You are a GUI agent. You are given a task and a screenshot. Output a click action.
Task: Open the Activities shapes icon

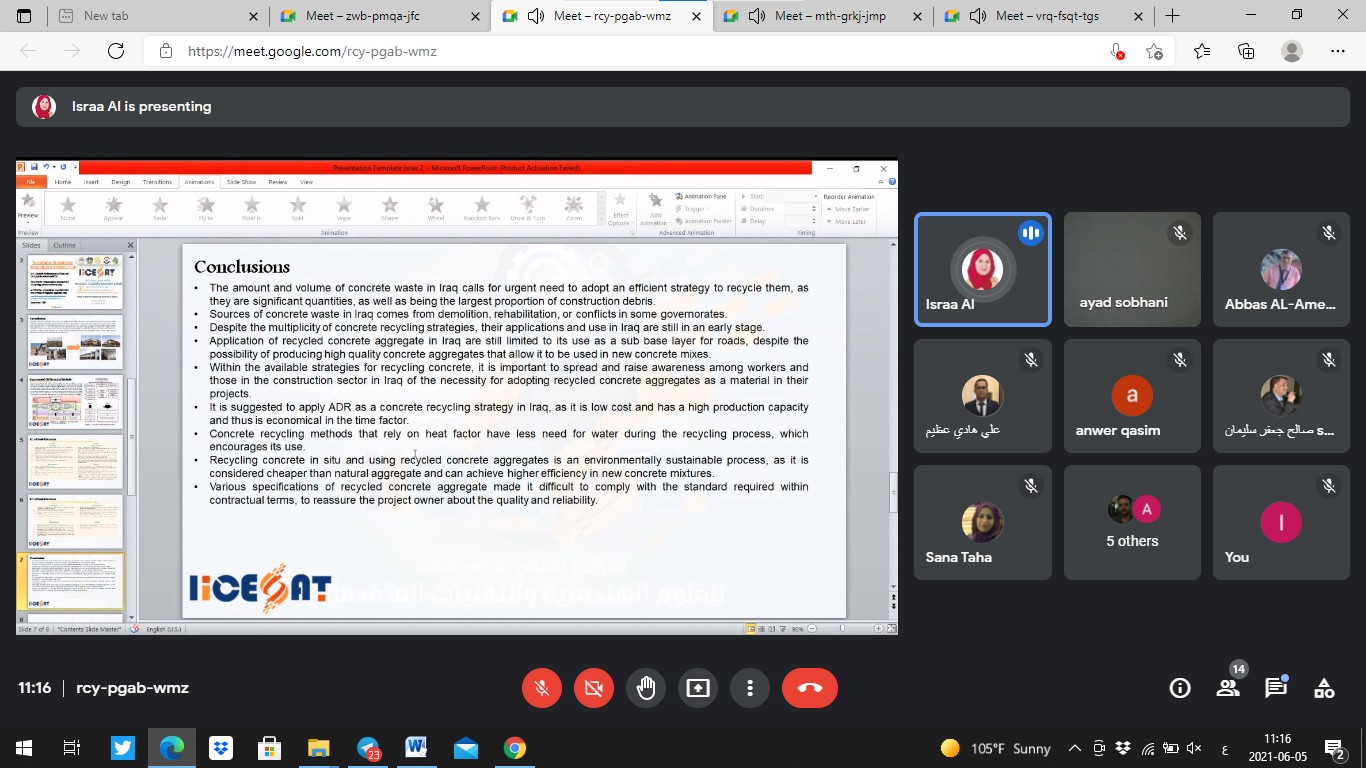pyautogui.click(x=1324, y=688)
